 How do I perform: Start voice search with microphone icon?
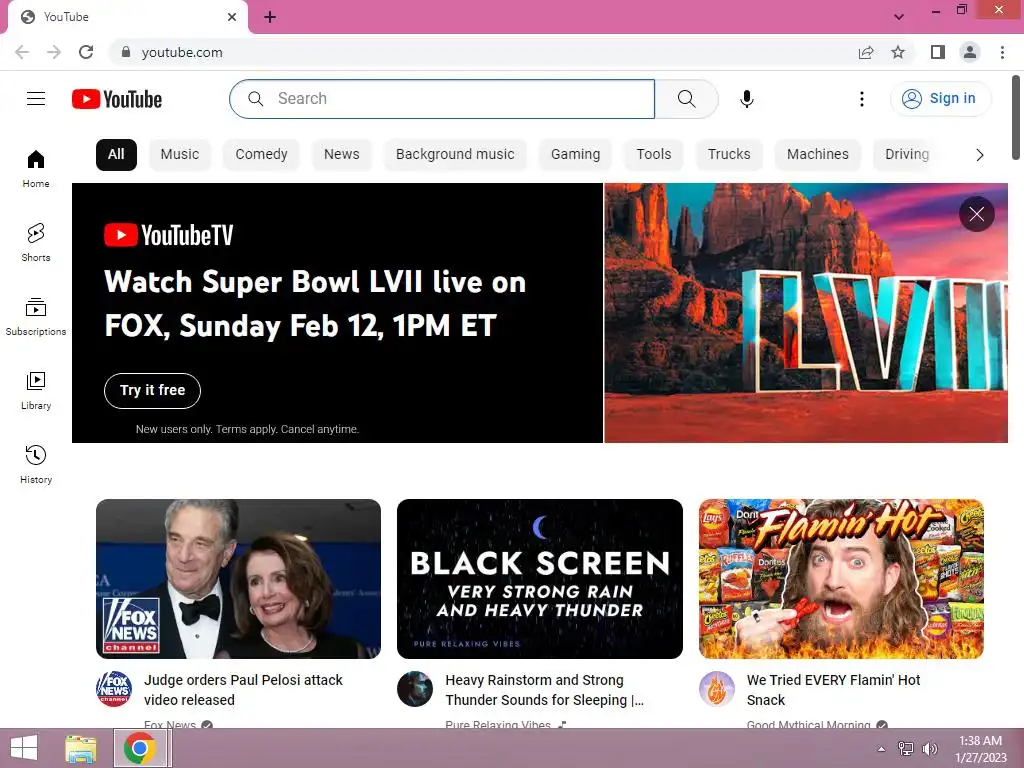(x=747, y=99)
